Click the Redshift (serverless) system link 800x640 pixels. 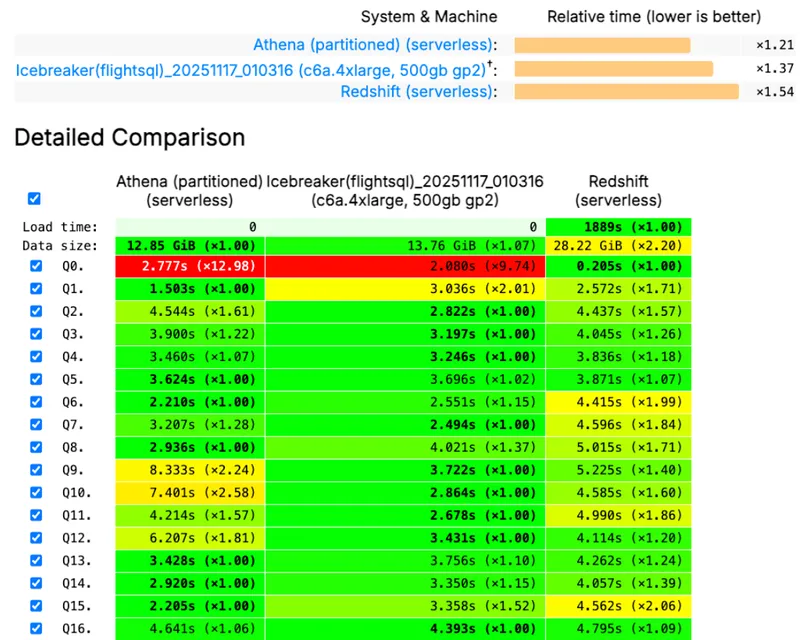(417, 92)
